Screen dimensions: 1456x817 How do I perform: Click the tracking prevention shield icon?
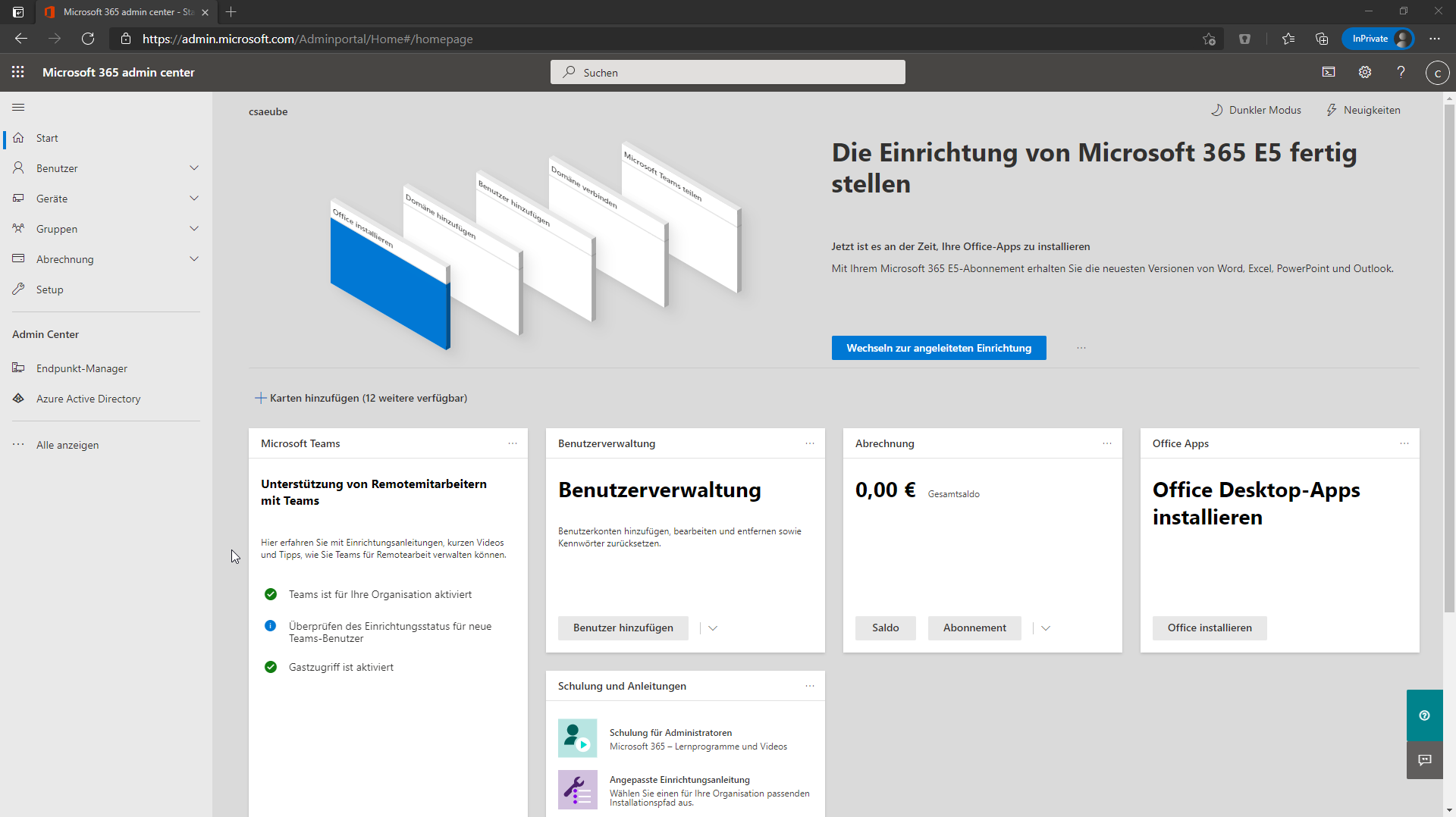1244,39
